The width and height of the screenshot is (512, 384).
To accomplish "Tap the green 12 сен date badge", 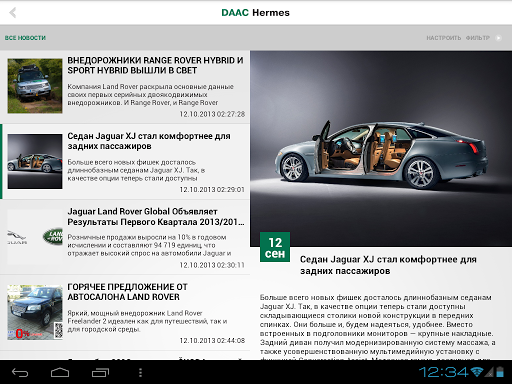I will click(x=275, y=247).
